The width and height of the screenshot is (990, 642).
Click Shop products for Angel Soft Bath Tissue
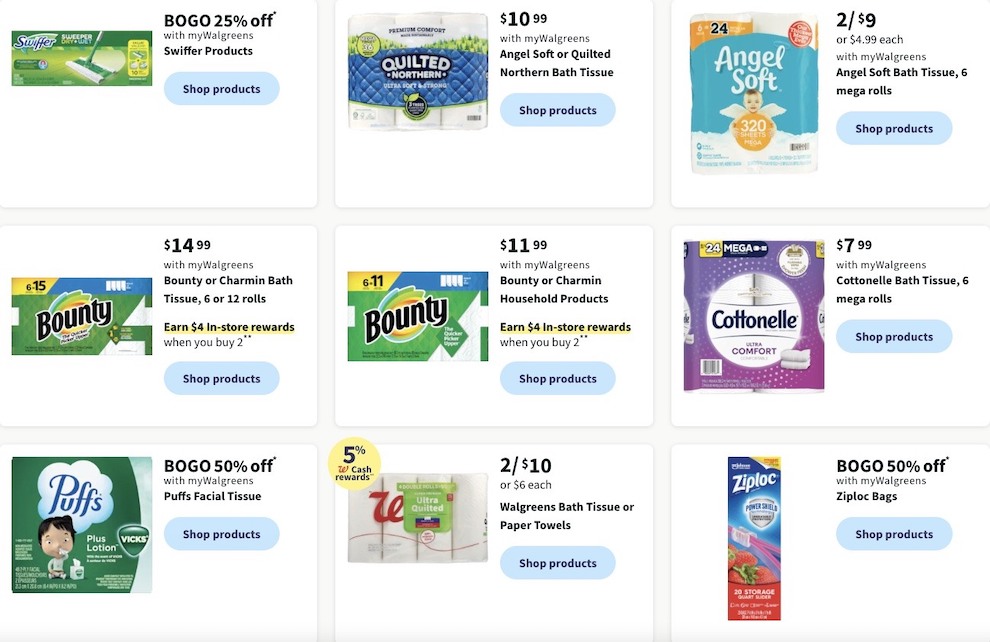pos(894,128)
